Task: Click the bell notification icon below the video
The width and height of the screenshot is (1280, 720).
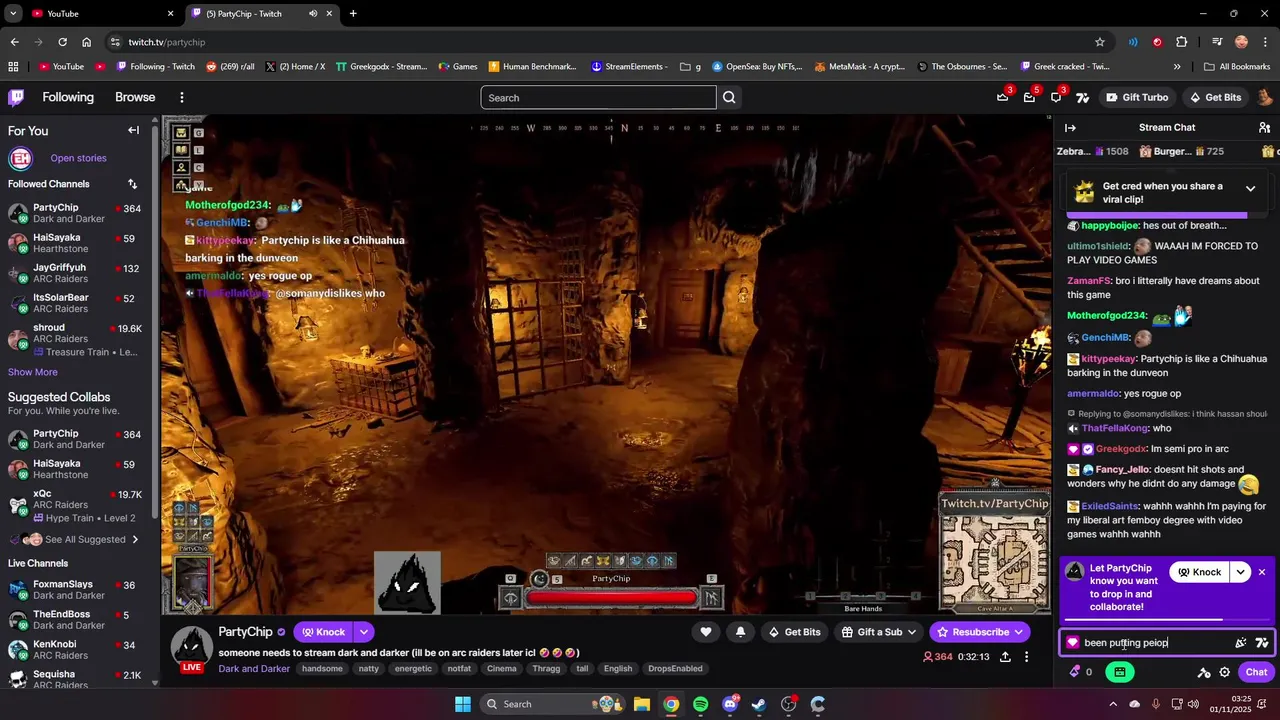Action: click(740, 632)
